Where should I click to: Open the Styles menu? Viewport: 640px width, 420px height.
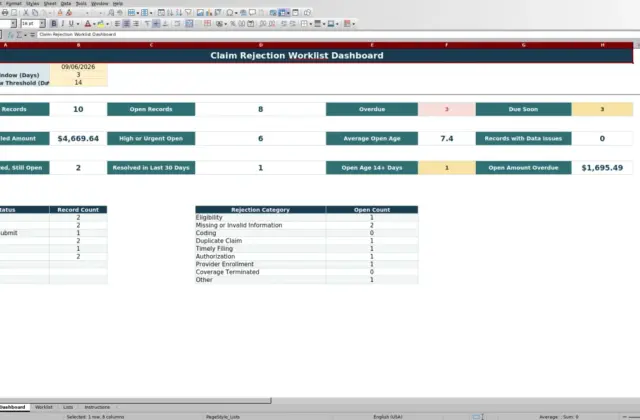[32, 3]
